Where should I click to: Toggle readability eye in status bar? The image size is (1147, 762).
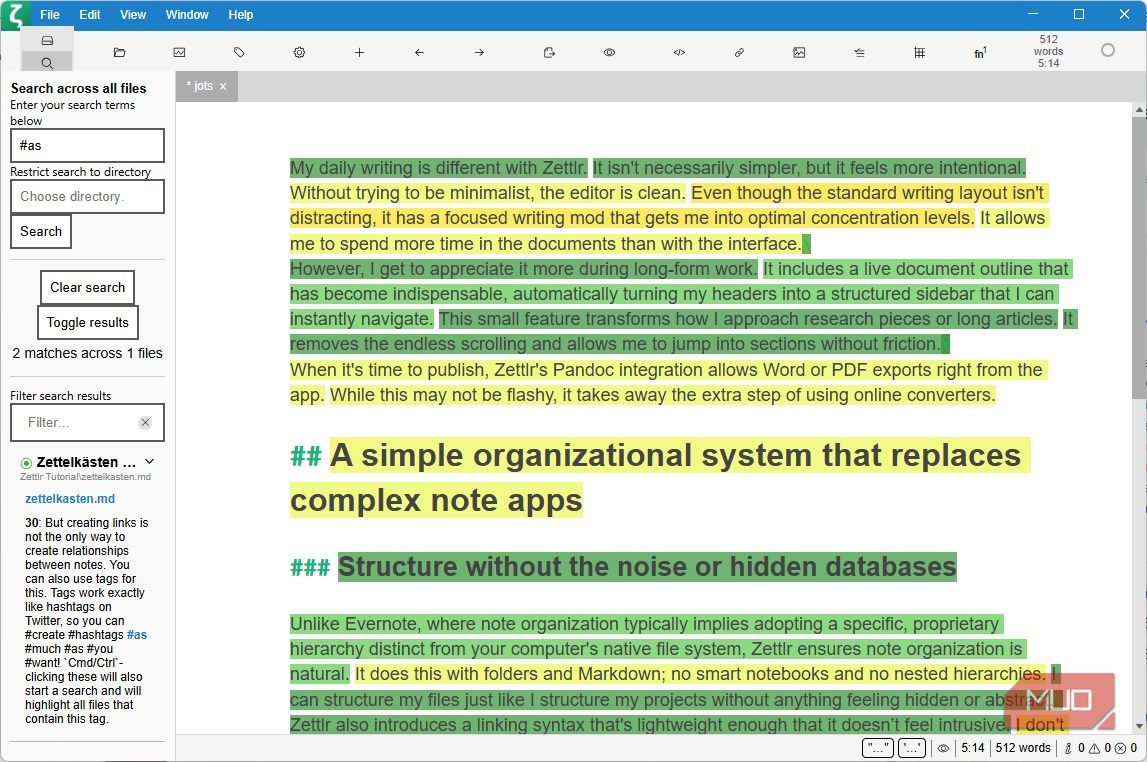coord(944,748)
